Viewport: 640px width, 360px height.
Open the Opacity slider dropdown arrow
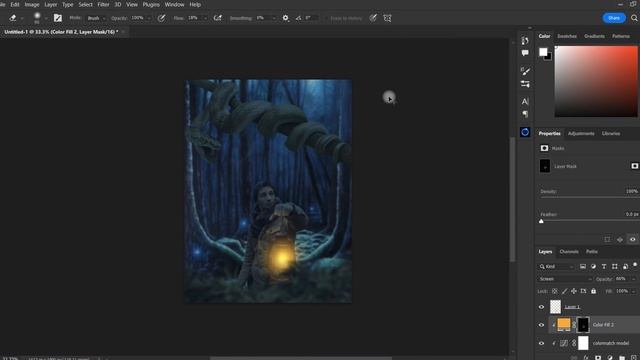(x=149, y=18)
